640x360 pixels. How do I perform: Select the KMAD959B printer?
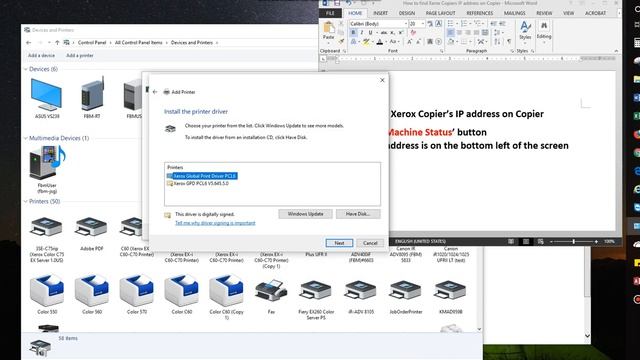[x=451, y=296]
